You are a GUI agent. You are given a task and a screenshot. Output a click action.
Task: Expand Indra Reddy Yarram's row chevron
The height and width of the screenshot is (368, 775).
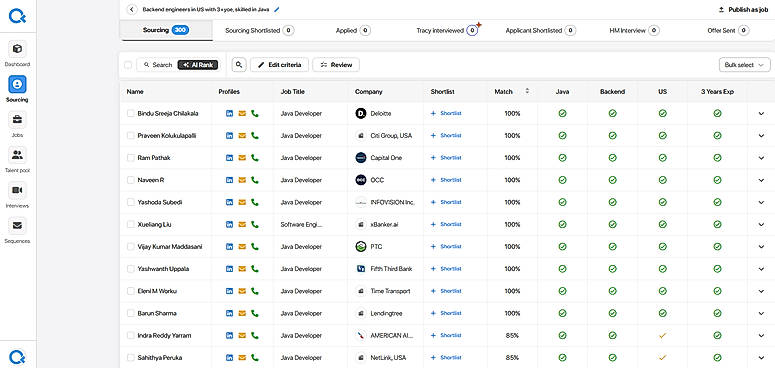pos(761,336)
